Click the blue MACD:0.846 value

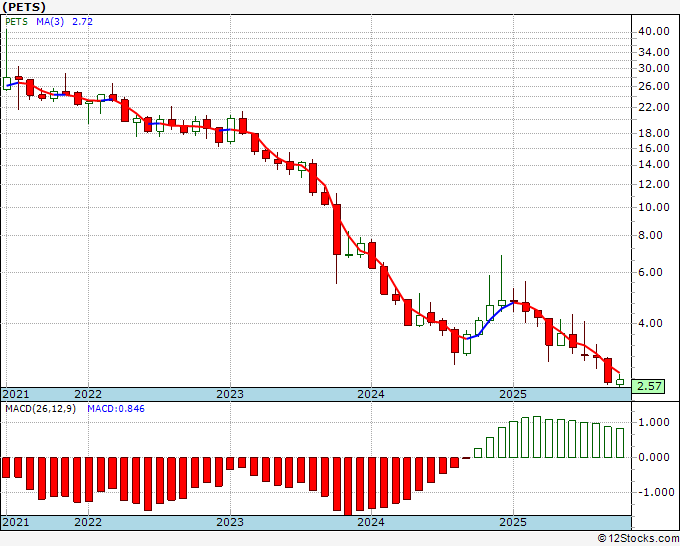coord(116,409)
